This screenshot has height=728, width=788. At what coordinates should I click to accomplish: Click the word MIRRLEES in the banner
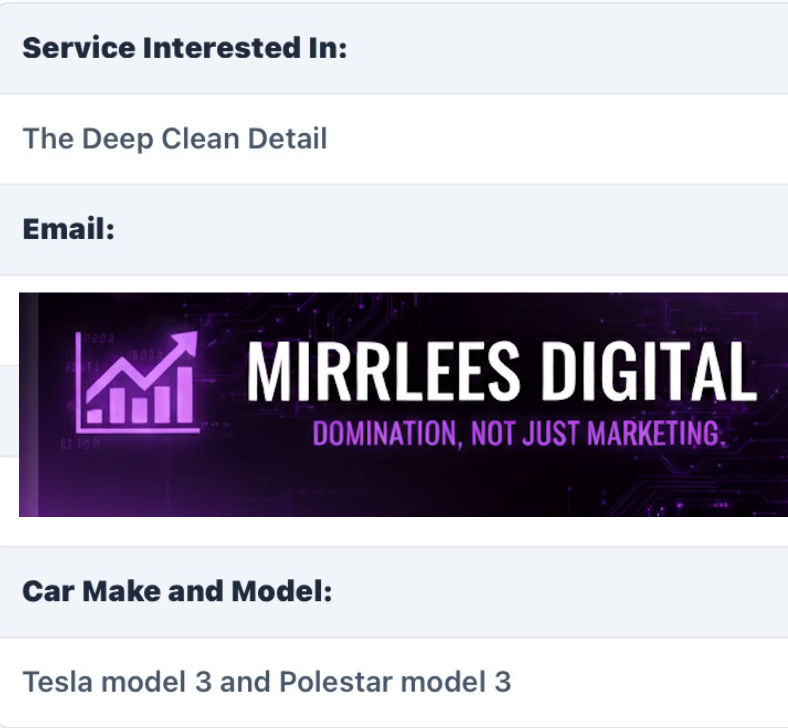[x=383, y=372]
